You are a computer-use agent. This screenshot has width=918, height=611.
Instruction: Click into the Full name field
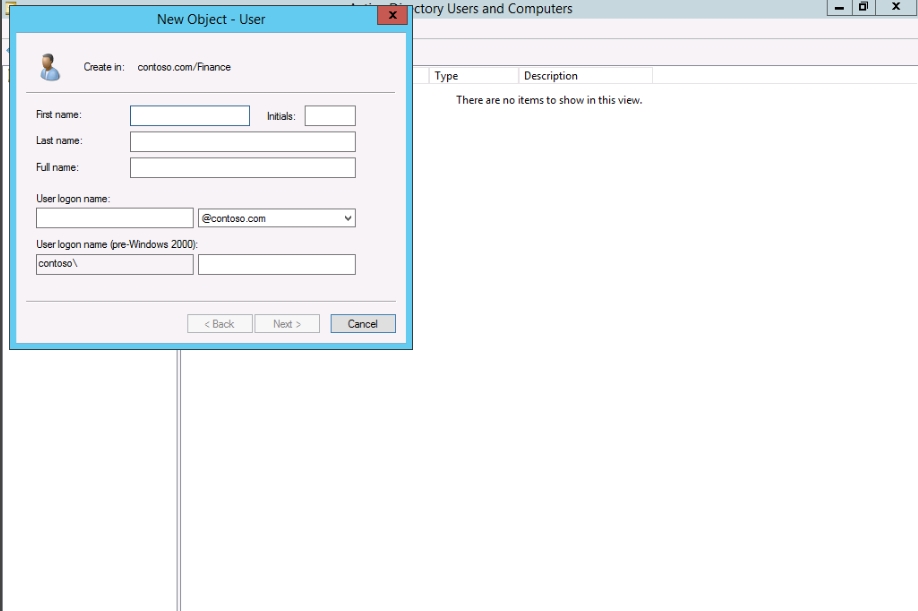pyautogui.click(x=242, y=167)
